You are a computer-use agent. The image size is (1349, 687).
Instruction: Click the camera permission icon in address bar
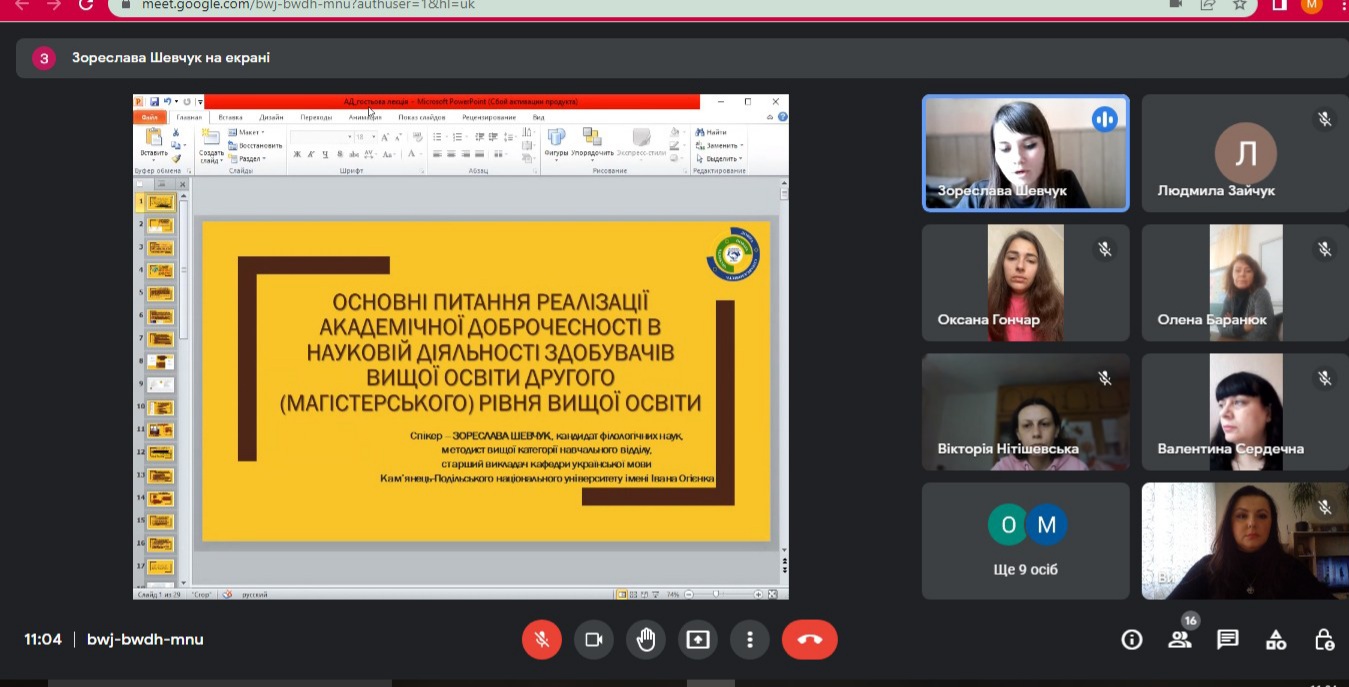coord(1175,5)
